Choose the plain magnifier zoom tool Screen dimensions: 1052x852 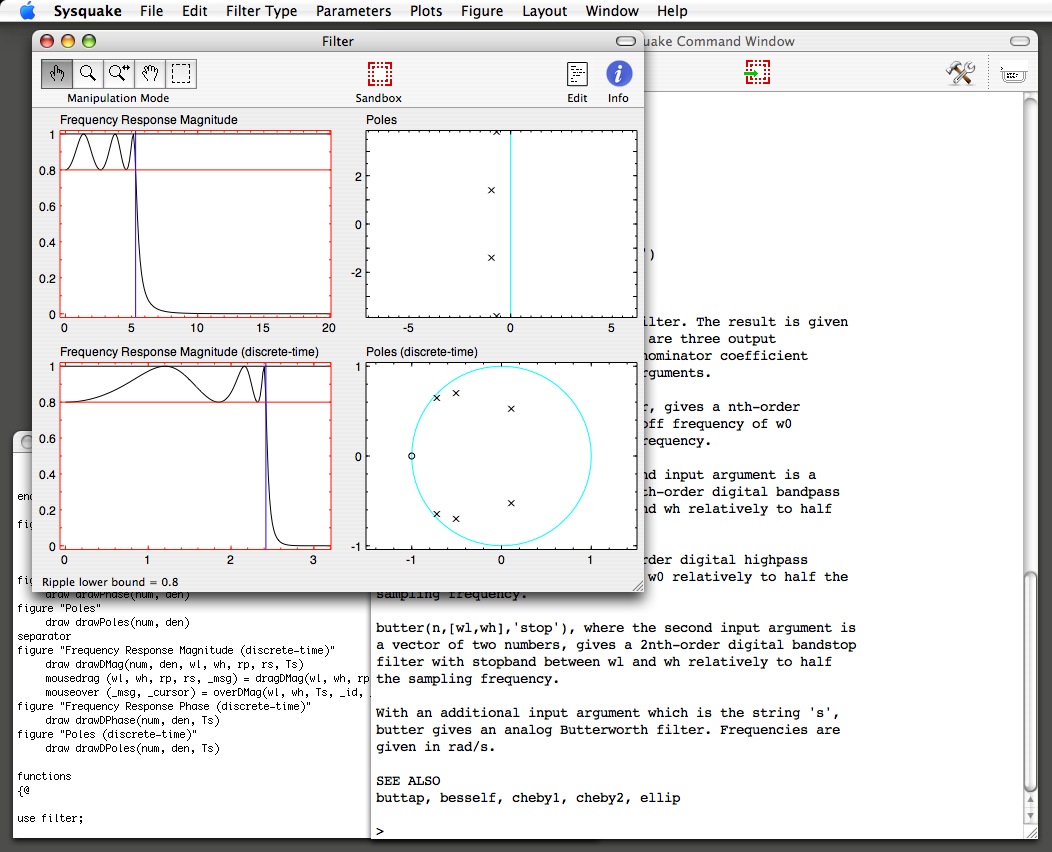tap(88, 73)
